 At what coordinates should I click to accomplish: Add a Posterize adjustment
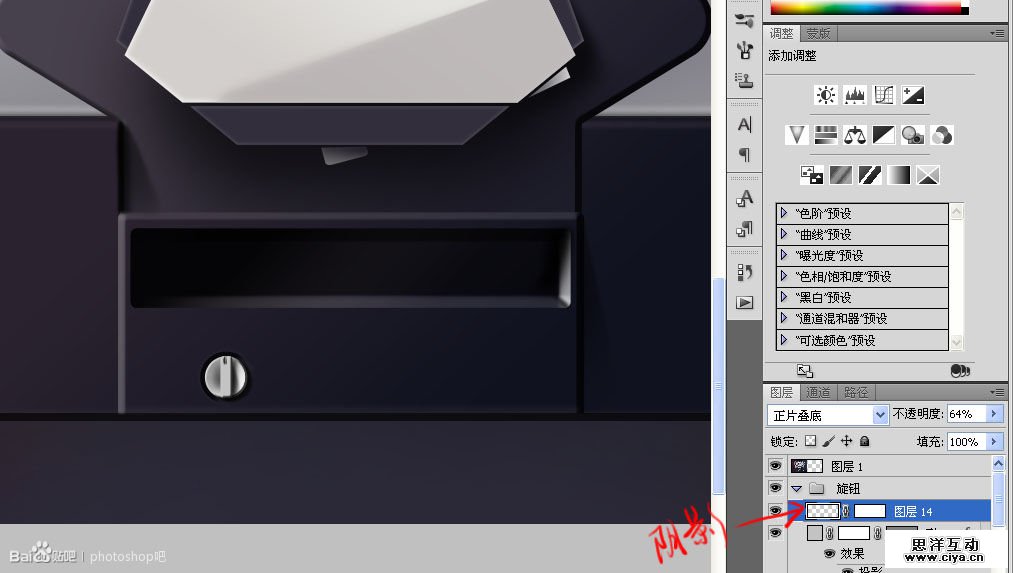pyautogui.click(x=841, y=175)
